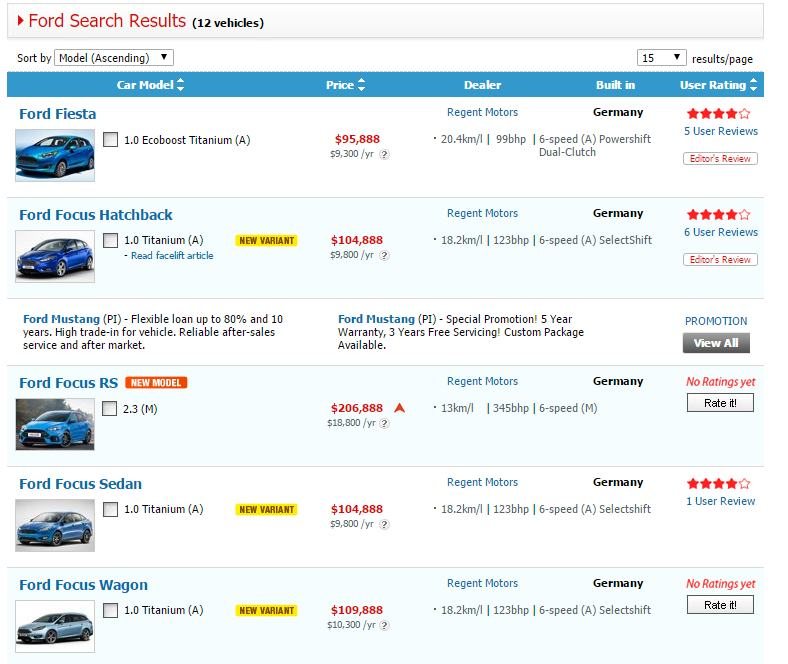
Task: Click the Ford Fiesta car thumbnail
Action: pyautogui.click(x=55, y=155)
